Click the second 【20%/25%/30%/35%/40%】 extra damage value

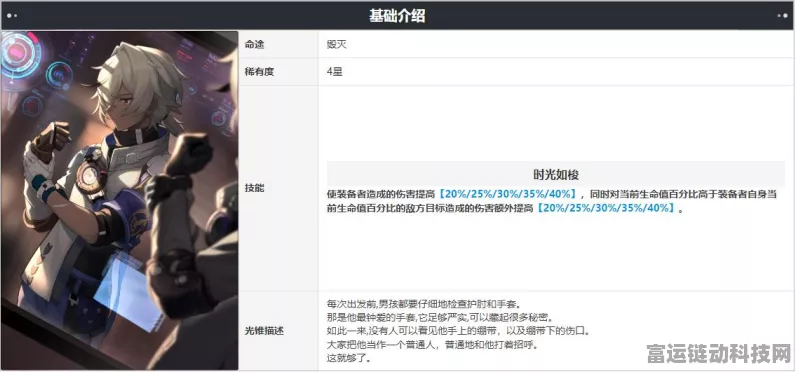click(607, 208)
